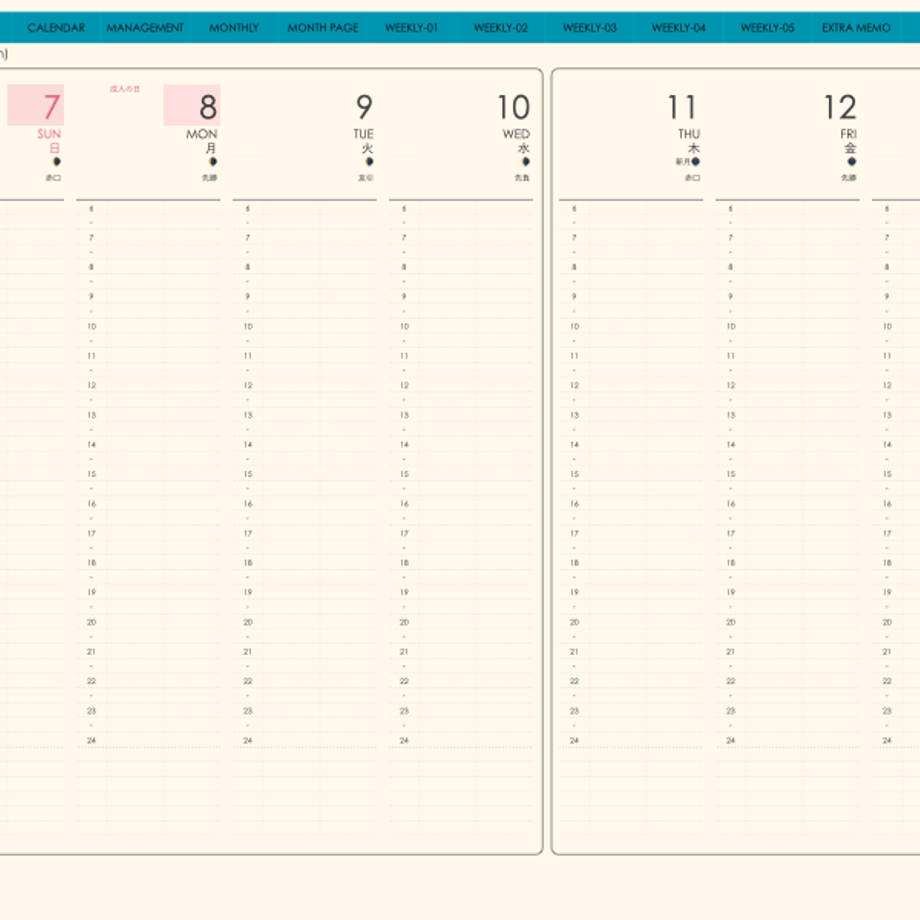The image size is (920, 920).
Task: Click the moon phase icon under Sunday
Action: 56,161
